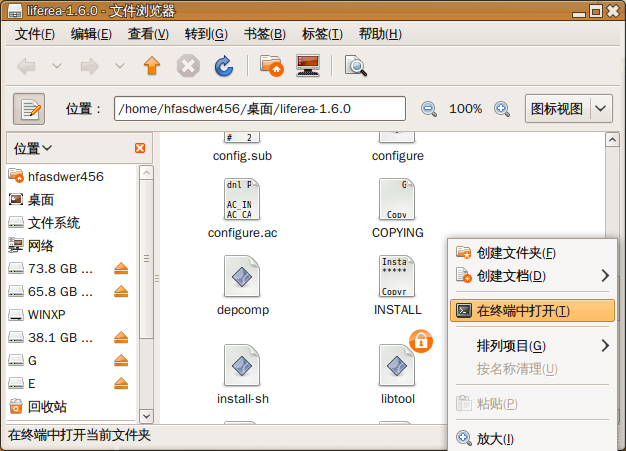Select the COPYING file icon
This screenshot has height=451, width=626.
pyautogui.click(x=397, y=199)
